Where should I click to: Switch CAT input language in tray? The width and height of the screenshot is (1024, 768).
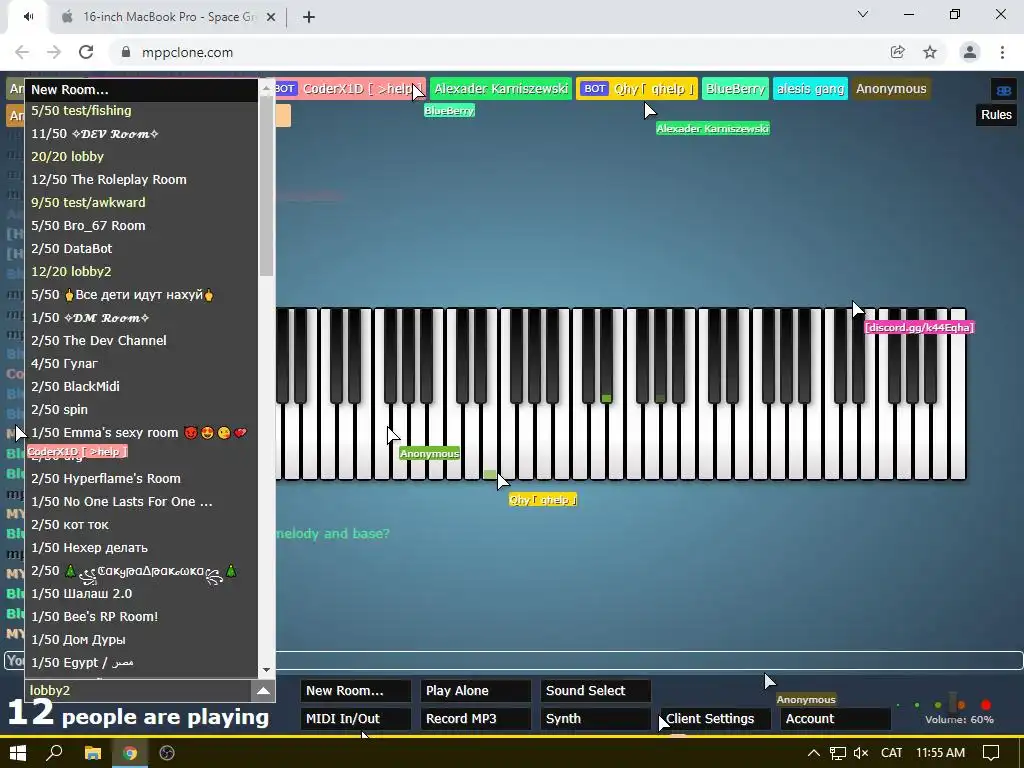(891, 753)
